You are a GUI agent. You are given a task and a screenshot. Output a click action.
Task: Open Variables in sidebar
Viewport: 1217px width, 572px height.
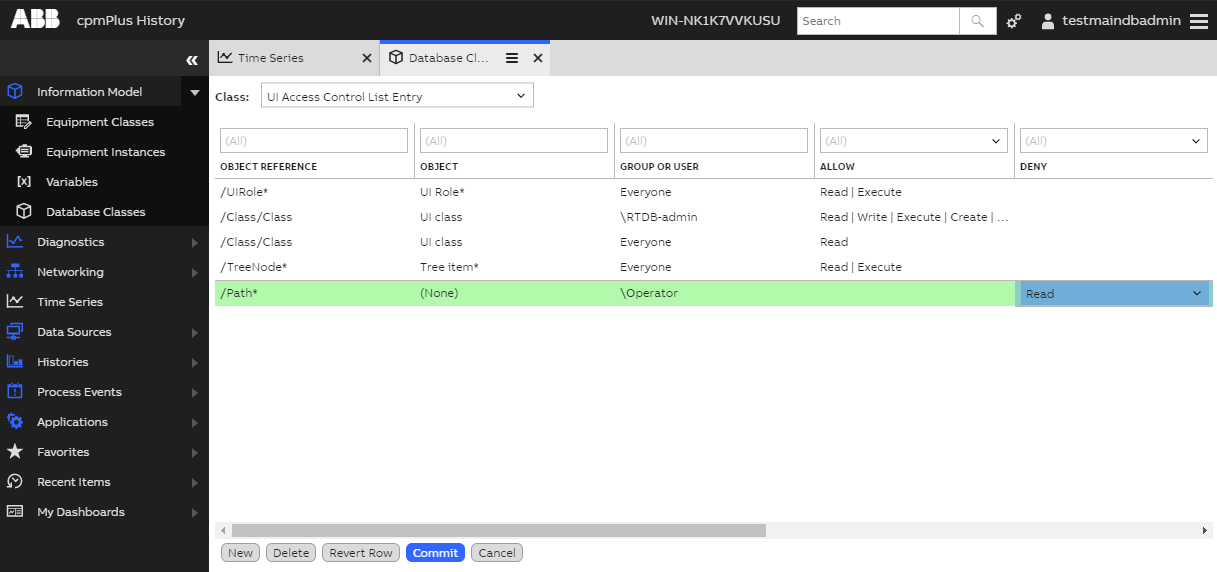[72, 182]
